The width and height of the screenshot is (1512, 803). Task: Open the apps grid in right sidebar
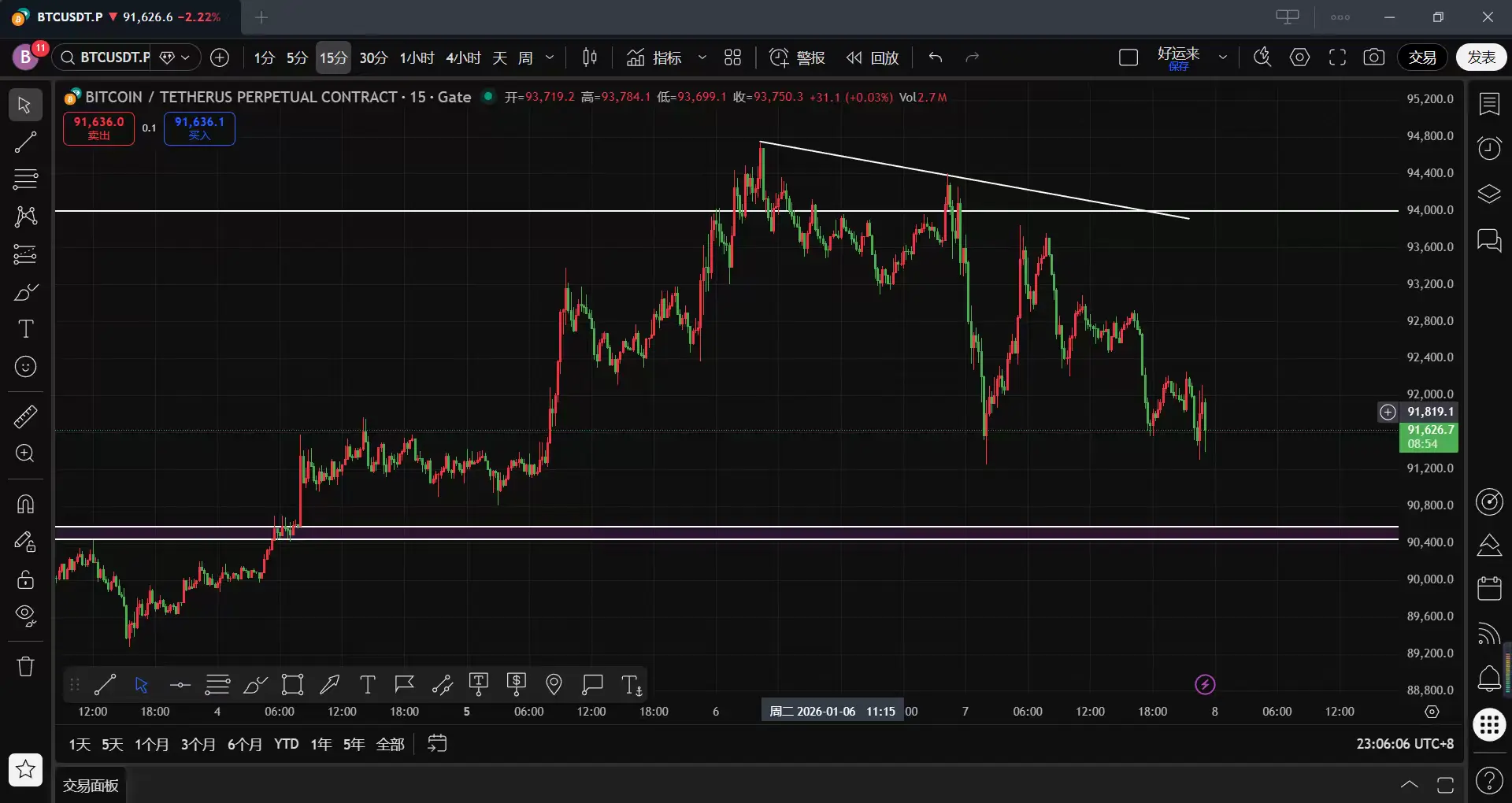tap(1489, 724)
